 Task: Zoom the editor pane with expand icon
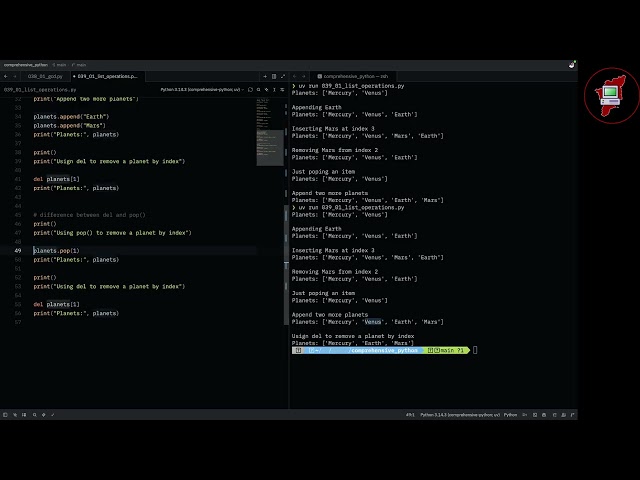(x=283, y=76)
